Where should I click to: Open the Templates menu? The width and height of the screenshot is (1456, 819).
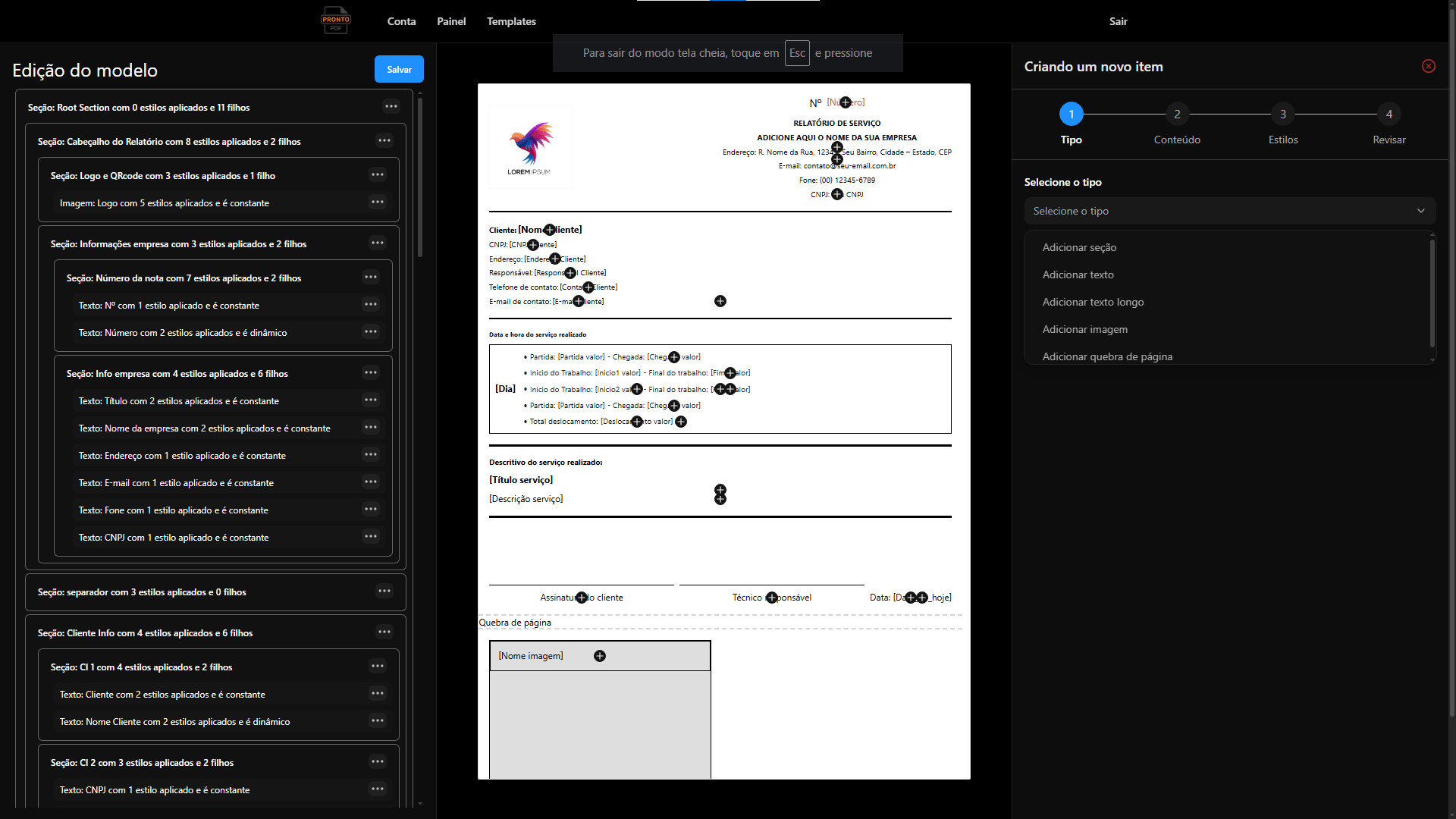click(x=511, y=21)
